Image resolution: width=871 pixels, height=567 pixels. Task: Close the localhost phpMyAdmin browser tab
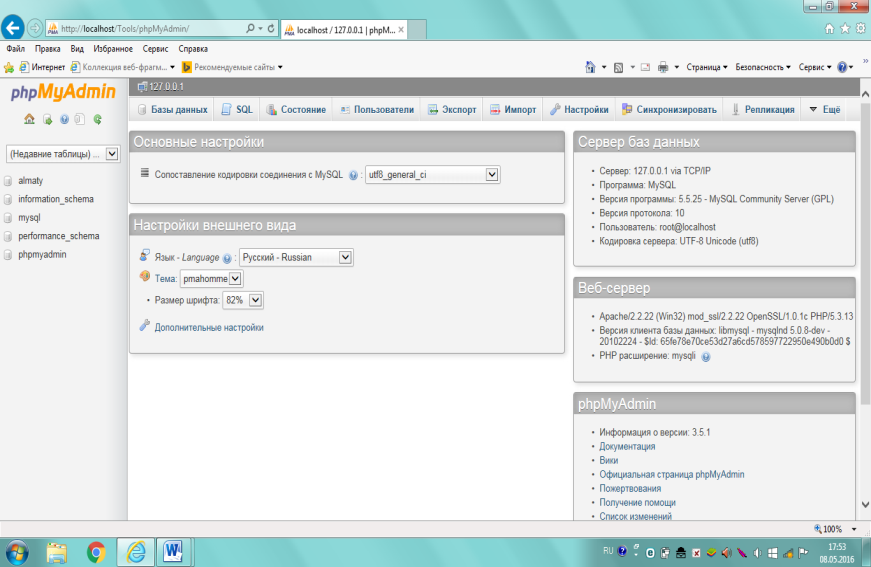(401, 30)
